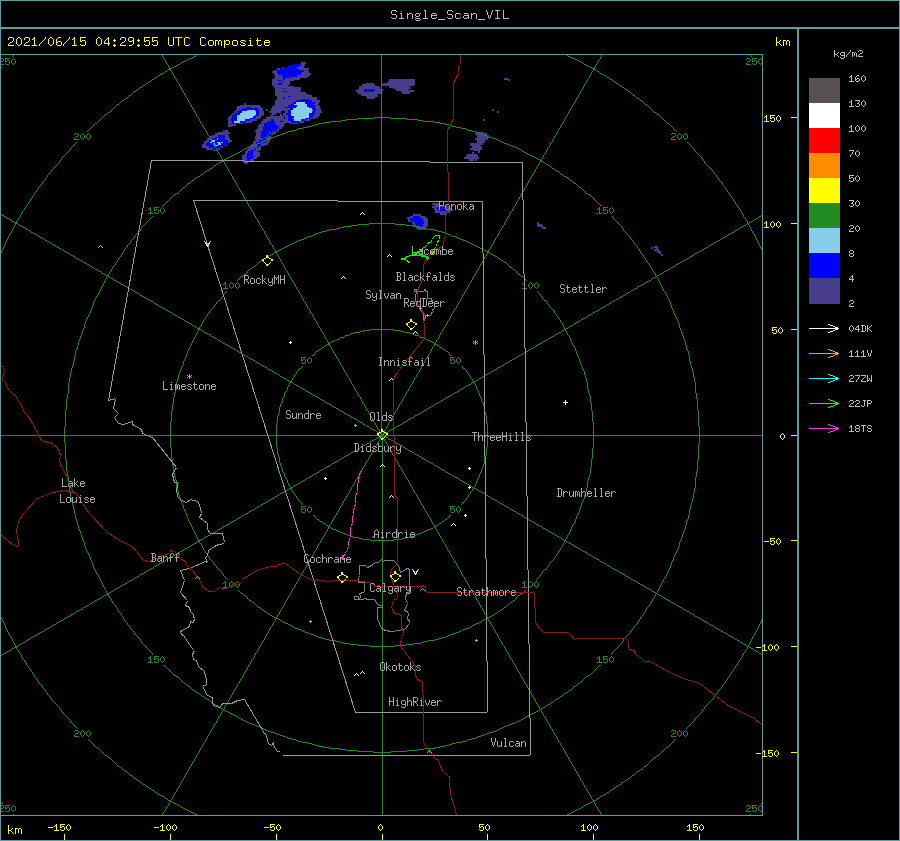
Task: Click the Didsbury town label
Action: point(377,448)
